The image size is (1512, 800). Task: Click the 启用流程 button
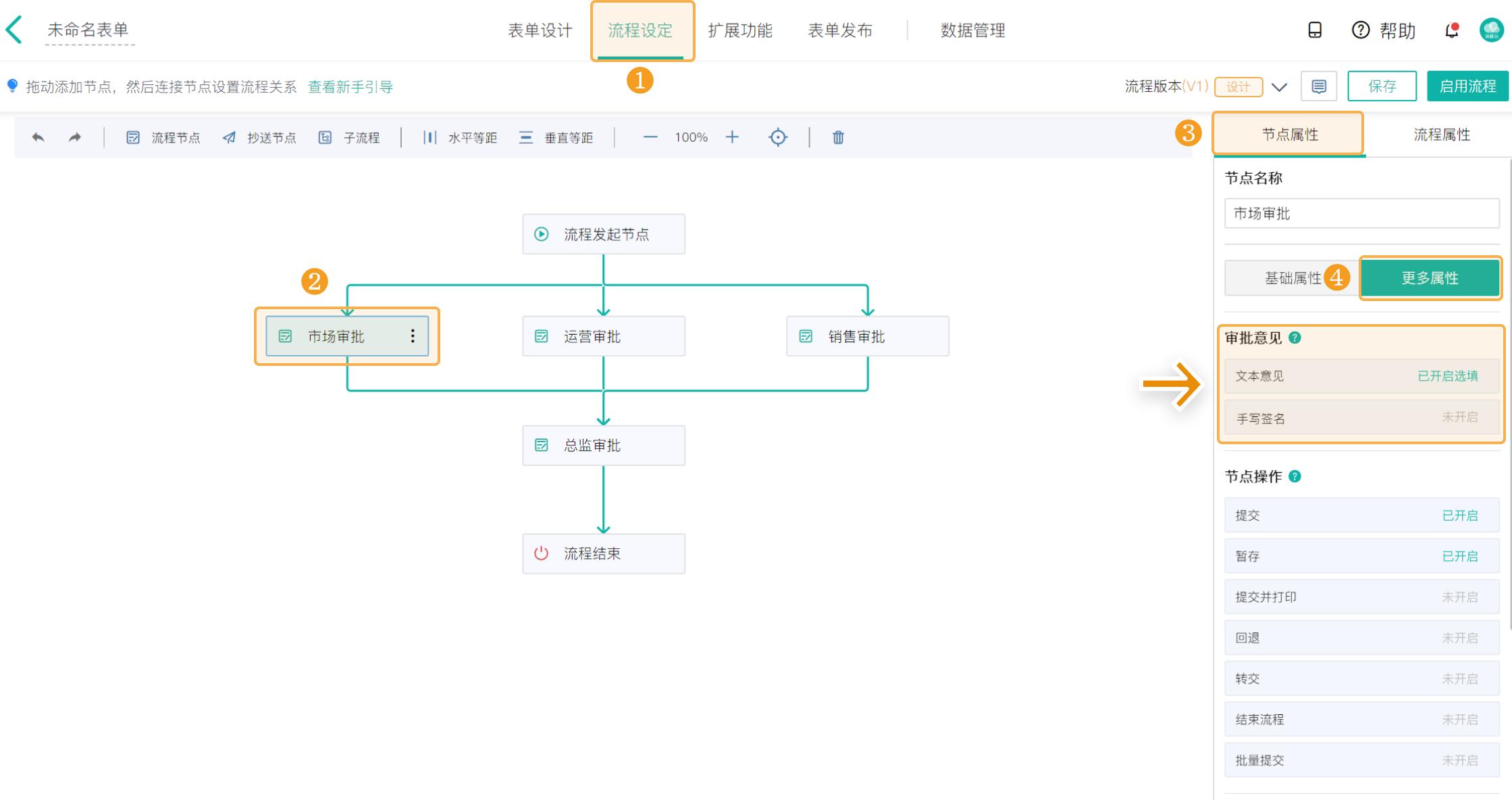tap(1467, 86)
